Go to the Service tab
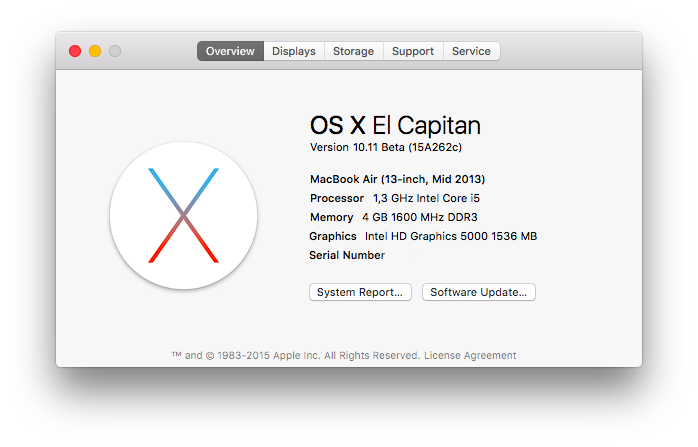 pyautogui.click(x=471, y=51)
